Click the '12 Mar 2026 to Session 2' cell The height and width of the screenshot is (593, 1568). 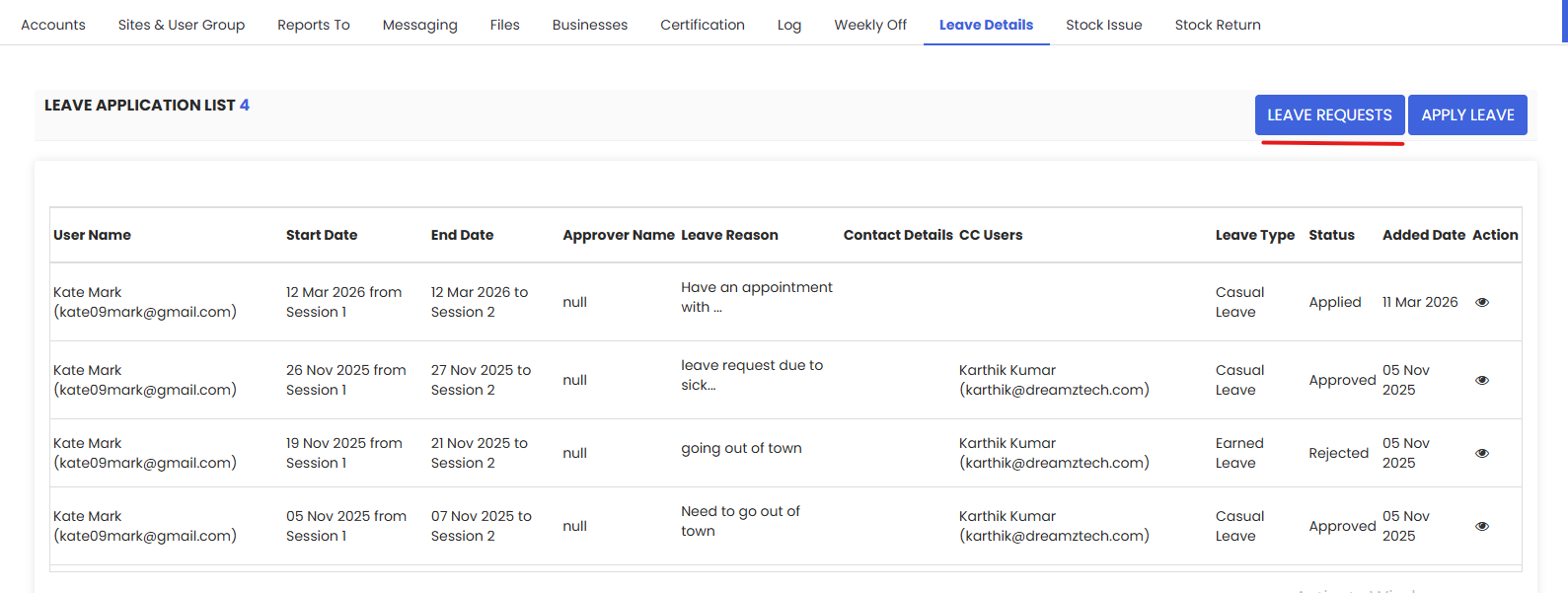tap(480, 302)
